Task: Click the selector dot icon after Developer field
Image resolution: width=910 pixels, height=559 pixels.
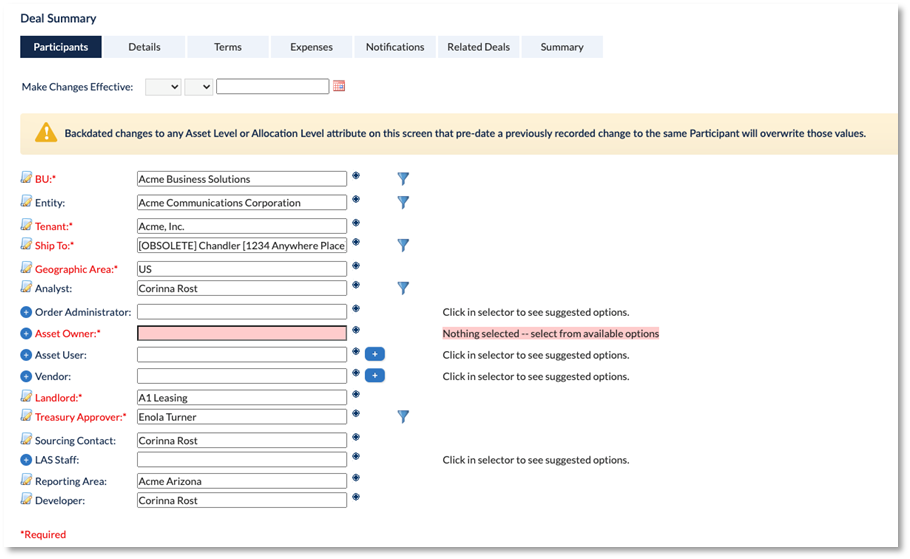Action: tap(356, 497)
